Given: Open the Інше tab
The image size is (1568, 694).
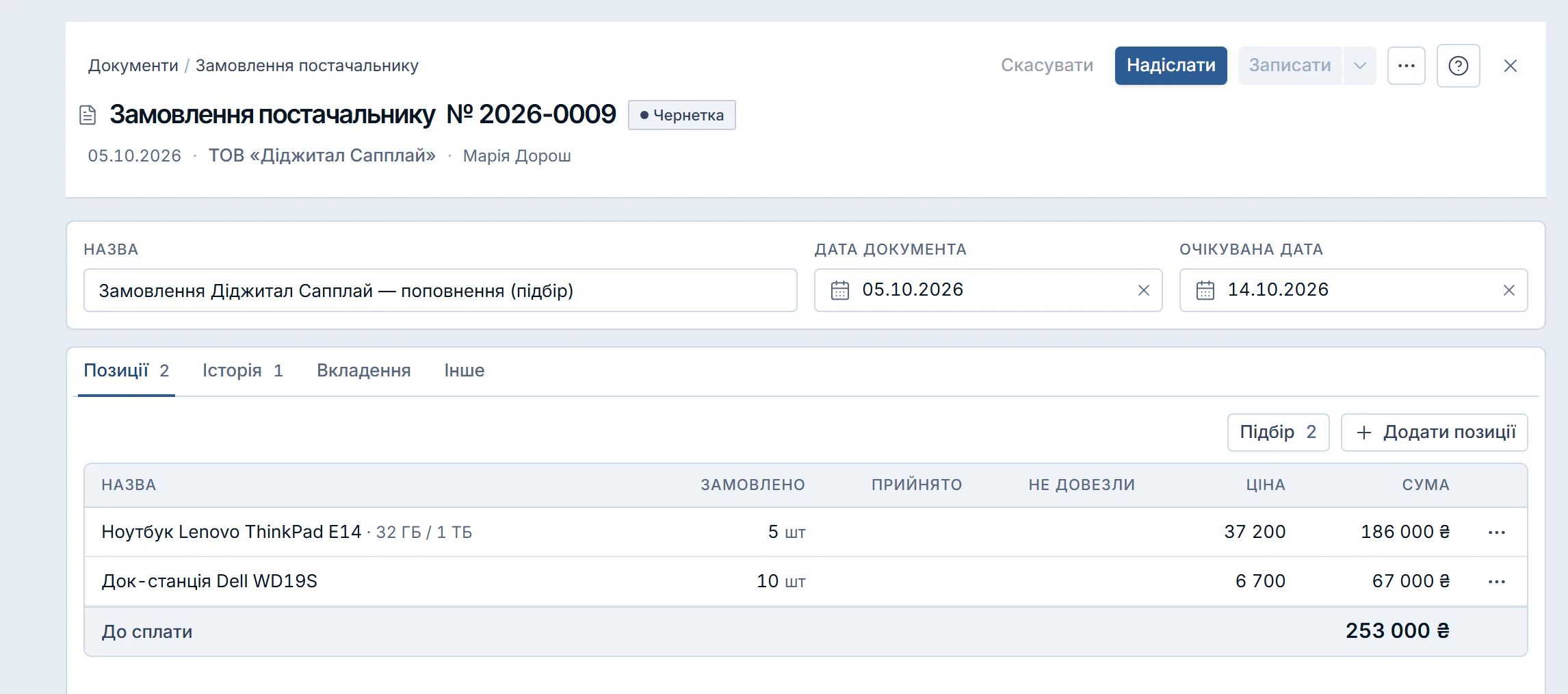Looking at the screenshot, I should pyautogui.click(x=464, y=371).
